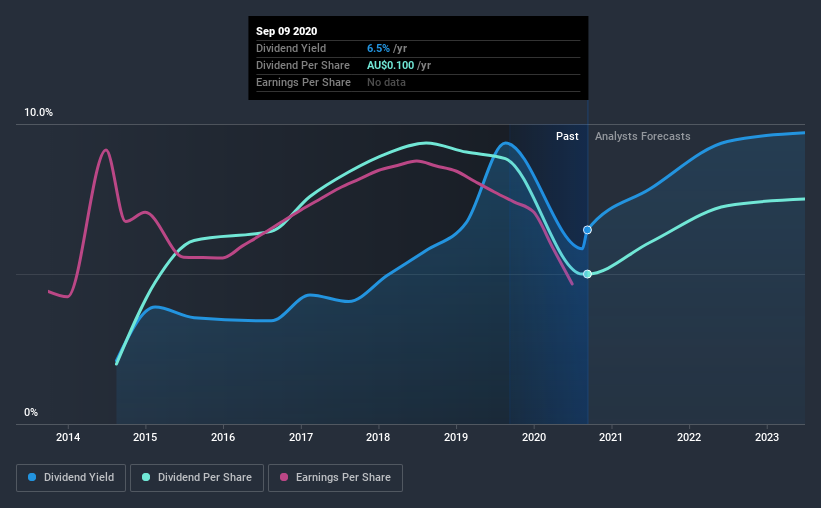Click the 2019 x-axis label
The image size is (821, 508).
point(456,437)
